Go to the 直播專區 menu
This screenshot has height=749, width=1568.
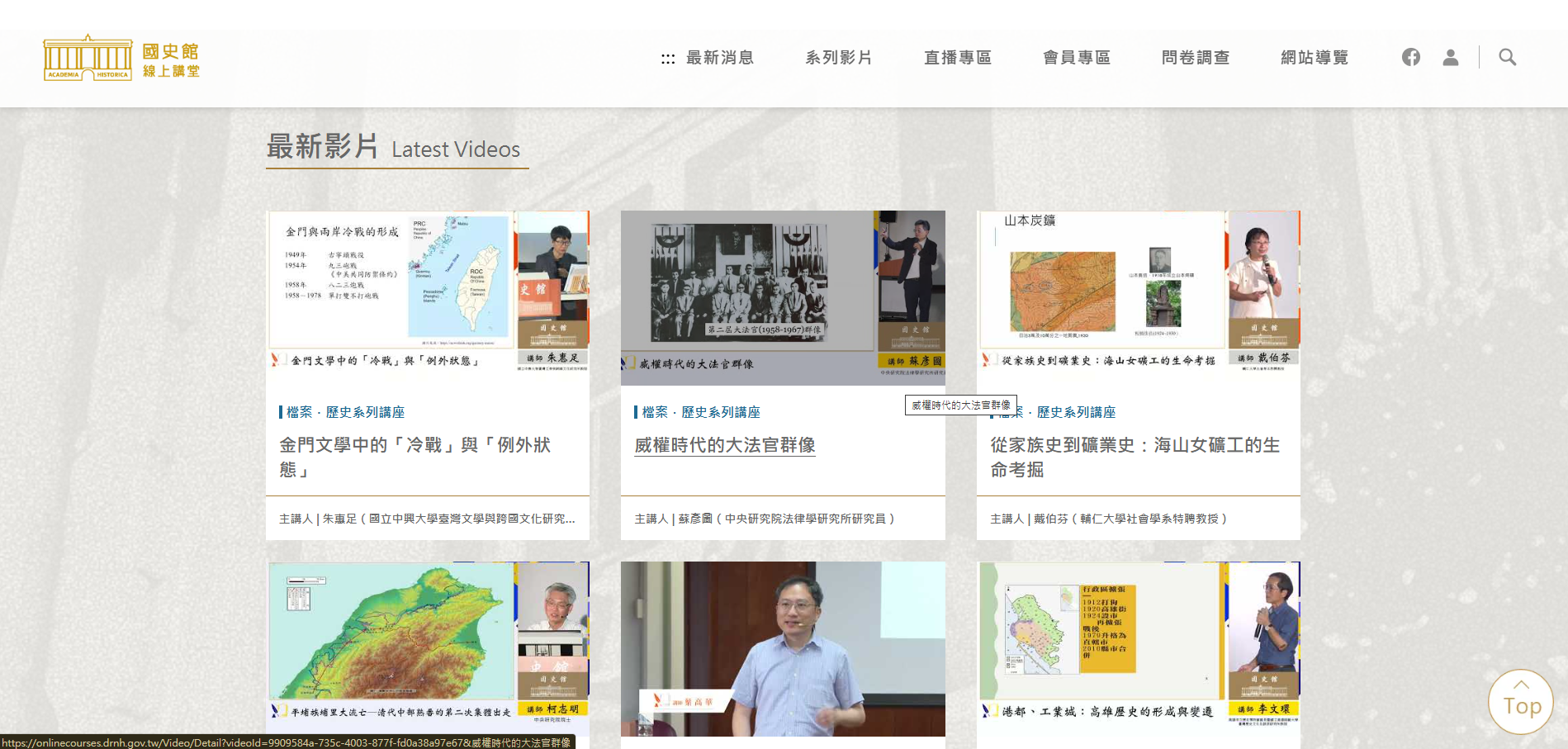tap(958, 58)
